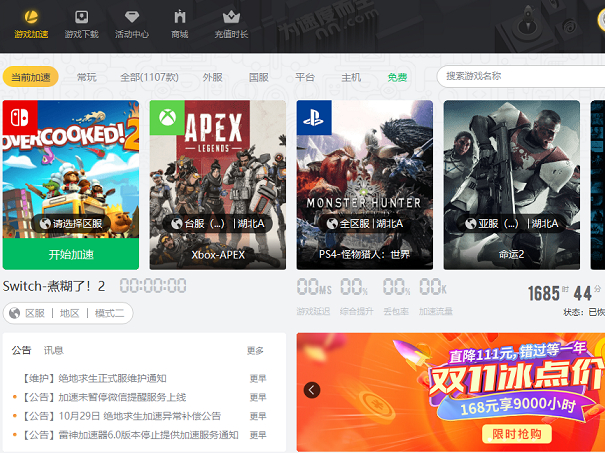Open 加速未暂停微信提醒服务上线 announcement

(x=104, y=397)
